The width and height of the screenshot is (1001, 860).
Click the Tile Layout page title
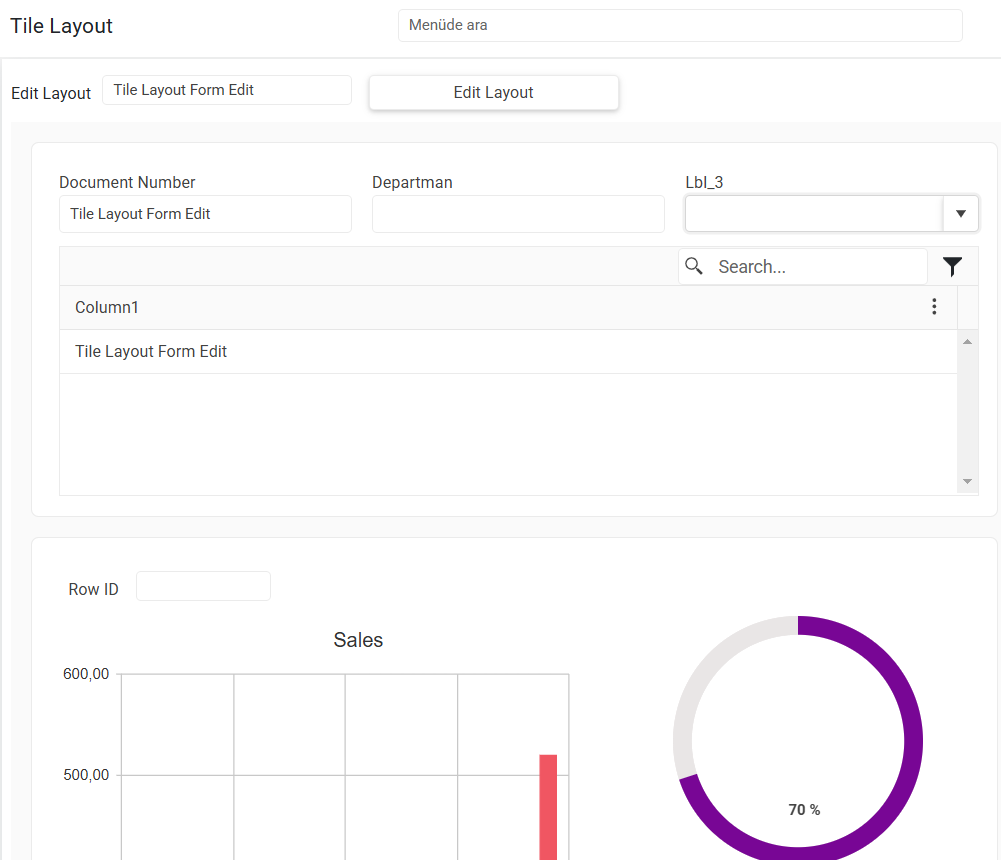(x=61, y=26)
